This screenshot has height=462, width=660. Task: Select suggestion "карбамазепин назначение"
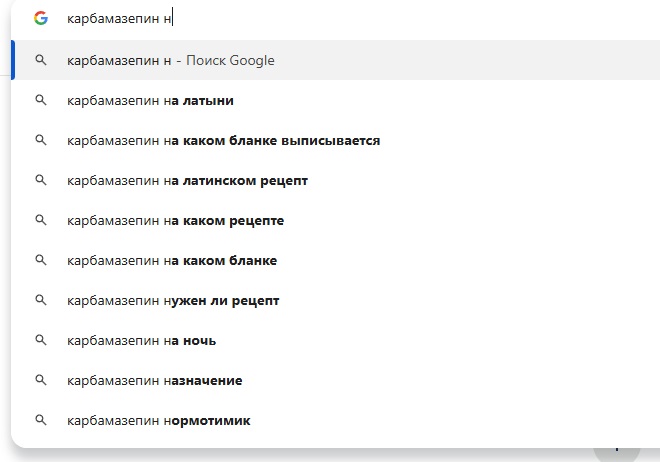(154, 380)
